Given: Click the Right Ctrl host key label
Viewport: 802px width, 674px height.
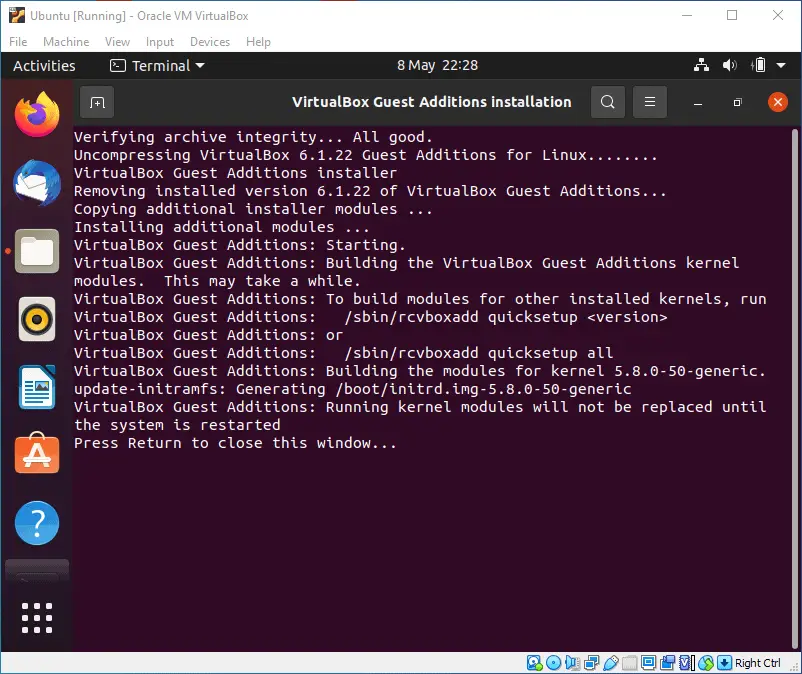Looking at the screenshot, I should 758,663.
